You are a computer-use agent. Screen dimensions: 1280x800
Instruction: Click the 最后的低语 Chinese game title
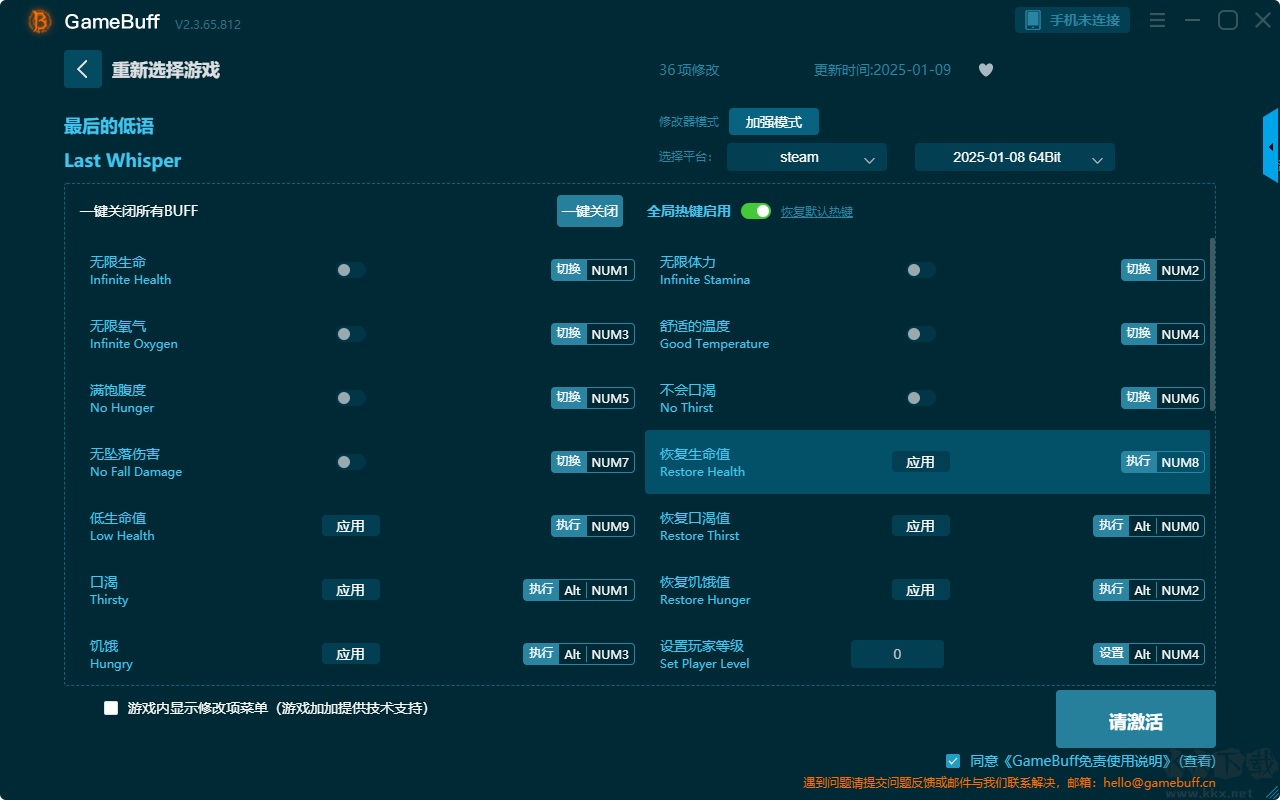tap(109, 126)
